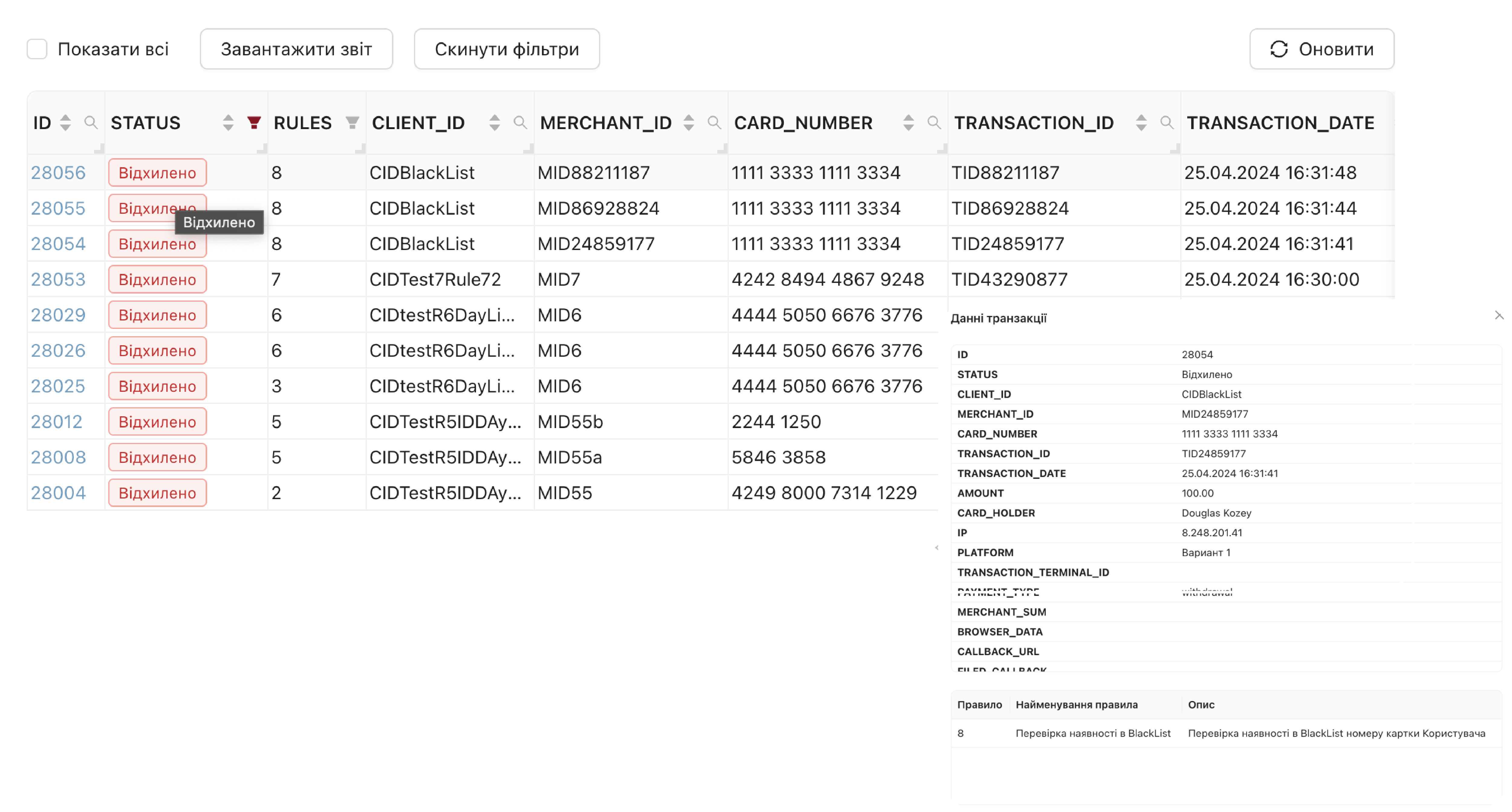Click the MERCHANT_ID search magnifier icon
The width and height of the screenshot is (1512, 812).
(714, 123)
